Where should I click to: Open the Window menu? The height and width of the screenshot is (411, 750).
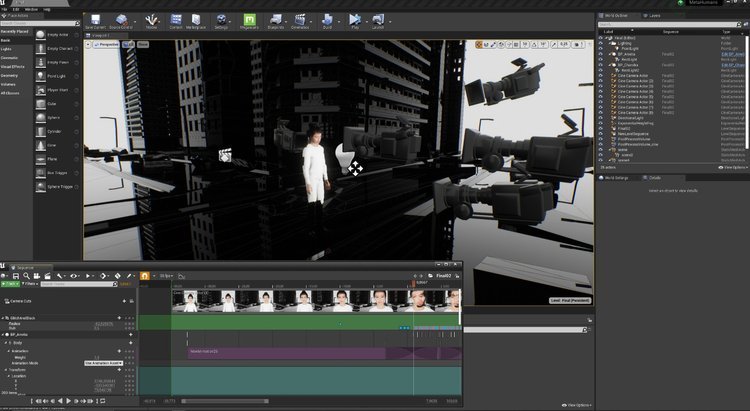coord(31,10)
